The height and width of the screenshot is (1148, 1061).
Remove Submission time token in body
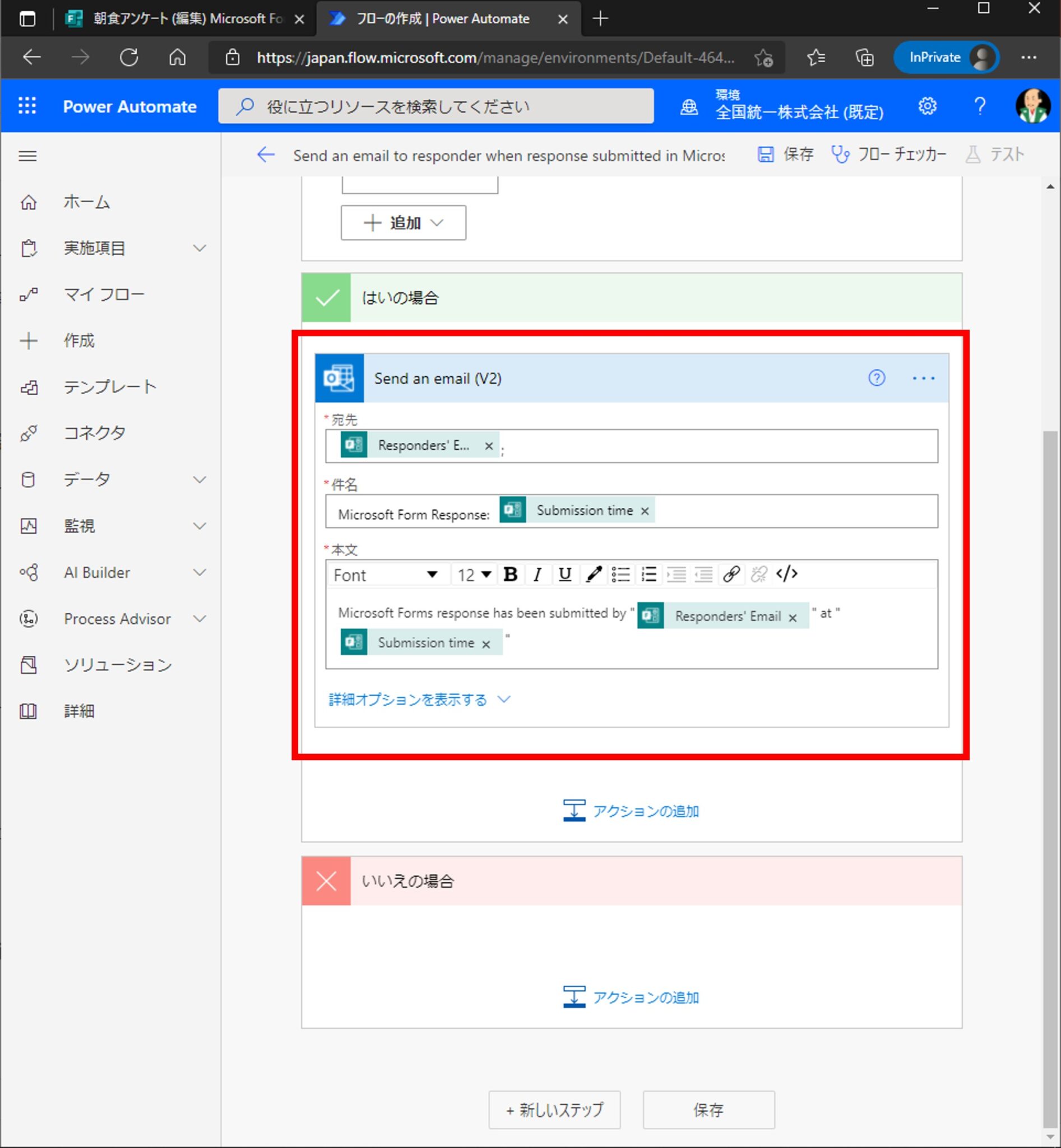point(486,645)
